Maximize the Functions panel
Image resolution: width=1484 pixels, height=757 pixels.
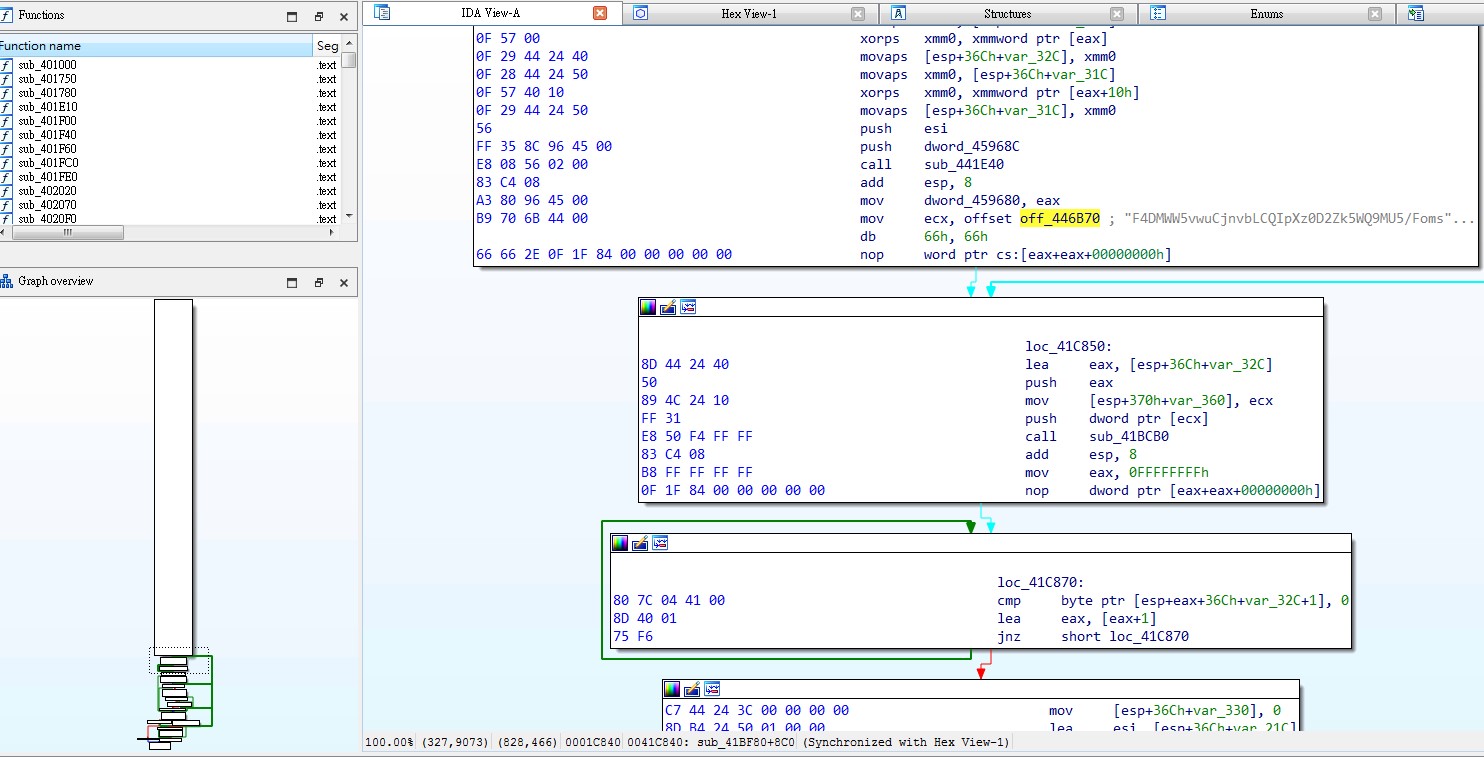[x=292, y=16]
